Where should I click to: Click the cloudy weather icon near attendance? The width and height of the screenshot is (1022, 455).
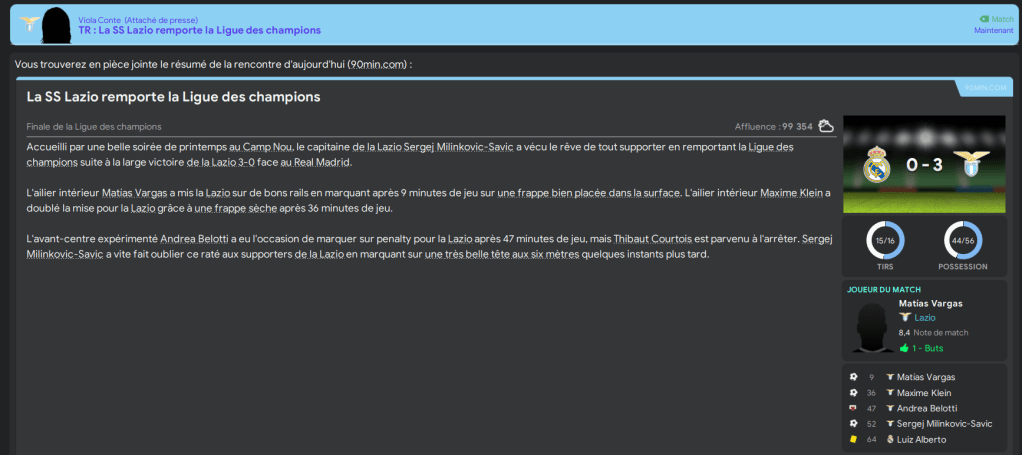[x=826, y=126]
